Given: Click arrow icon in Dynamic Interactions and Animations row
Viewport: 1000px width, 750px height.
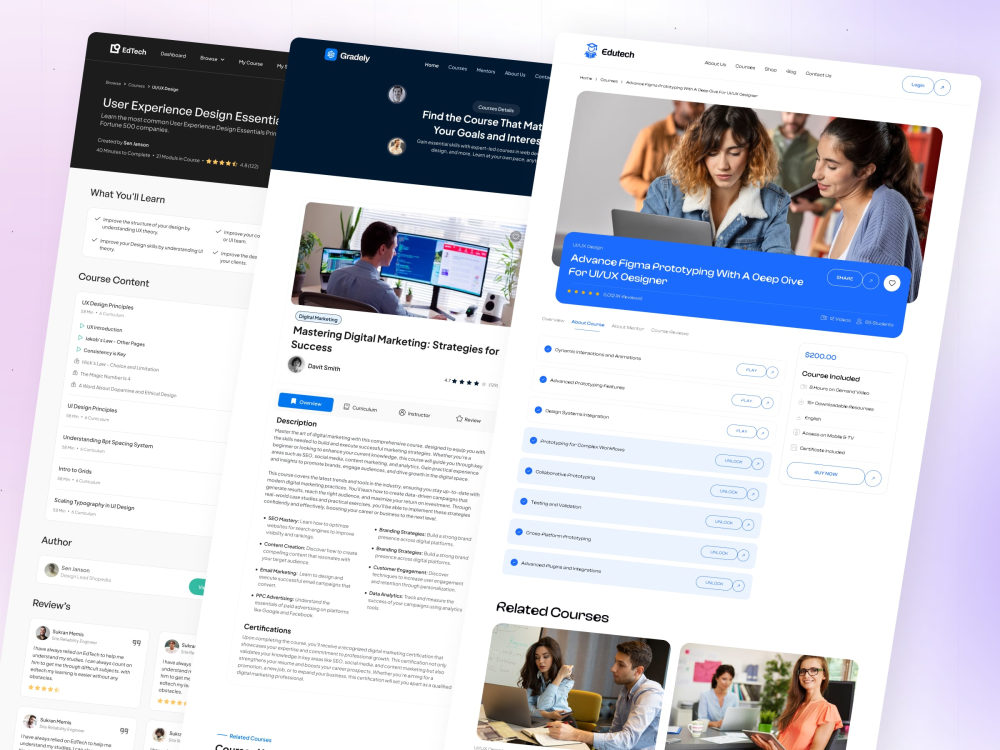Looking at the screenshot, I should tap(772, 372).
